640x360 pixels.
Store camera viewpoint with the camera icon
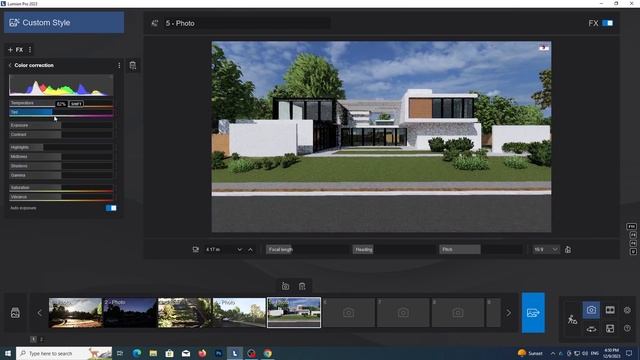tap(285, 286)
